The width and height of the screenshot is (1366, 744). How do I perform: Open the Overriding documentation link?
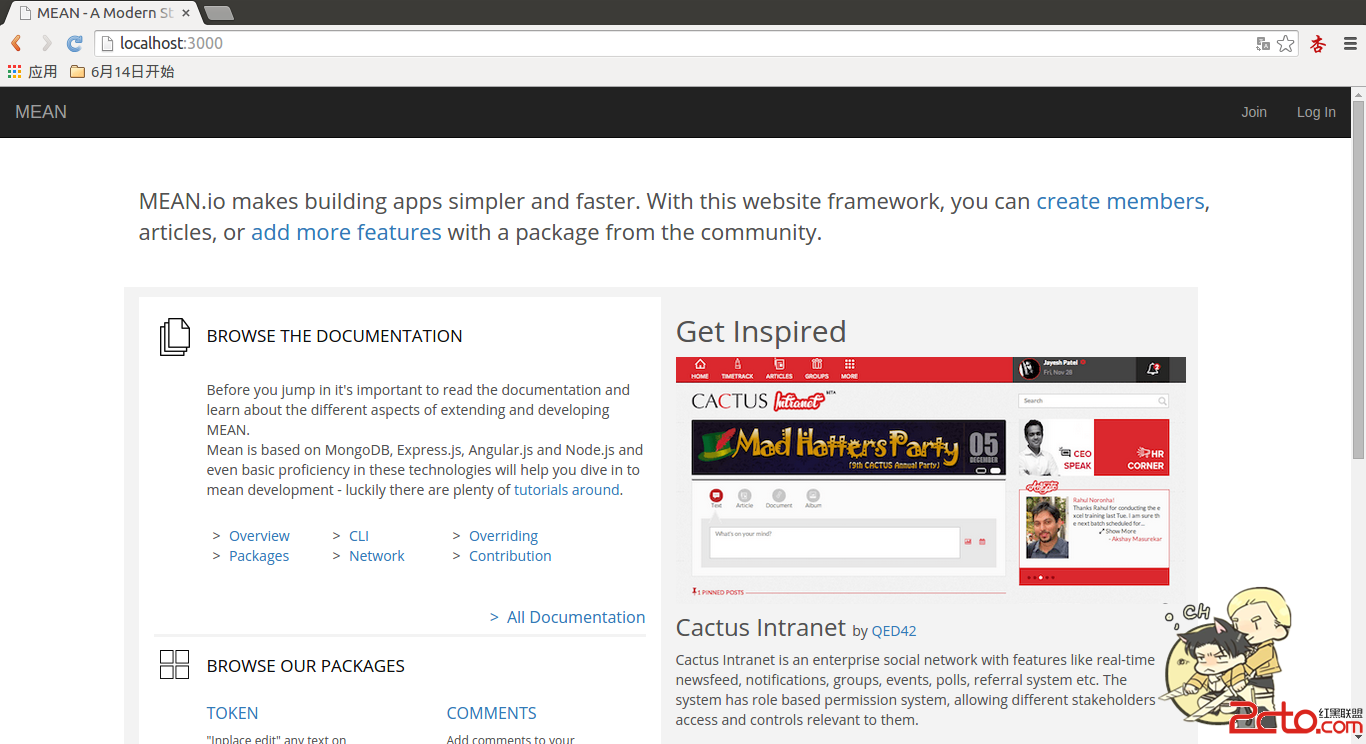503,536
